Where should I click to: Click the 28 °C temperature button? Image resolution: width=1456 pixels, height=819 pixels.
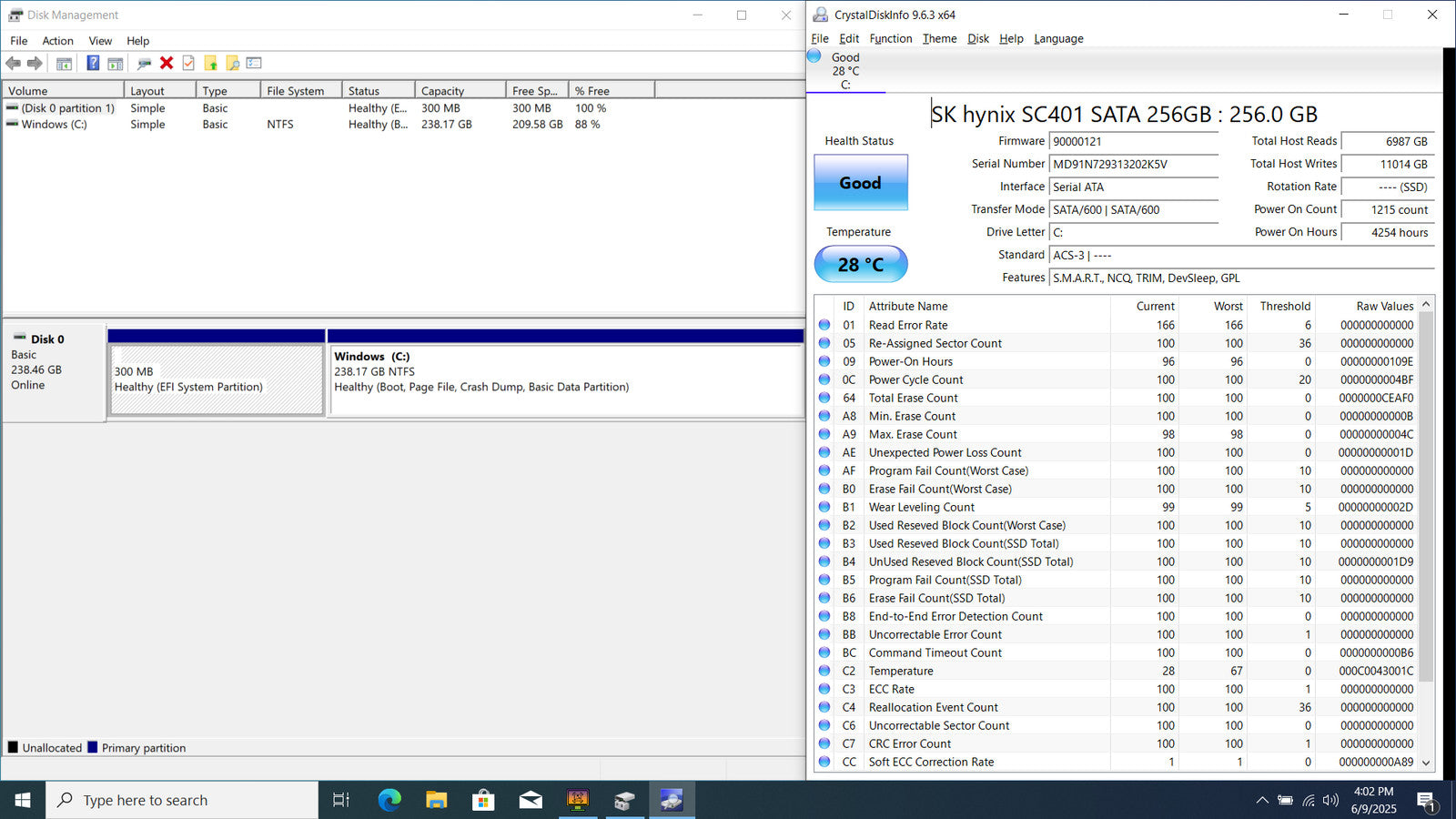pyautogui.click(x=861, y=264)
